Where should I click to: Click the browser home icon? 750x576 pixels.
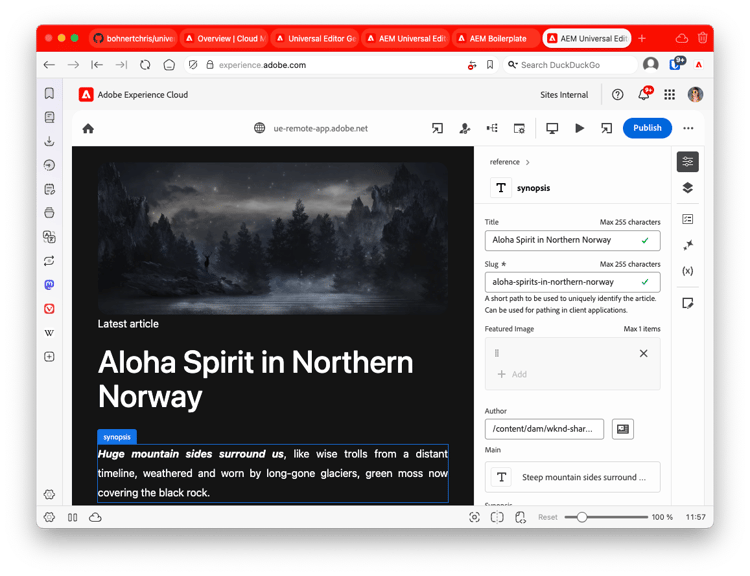point(169,65)
